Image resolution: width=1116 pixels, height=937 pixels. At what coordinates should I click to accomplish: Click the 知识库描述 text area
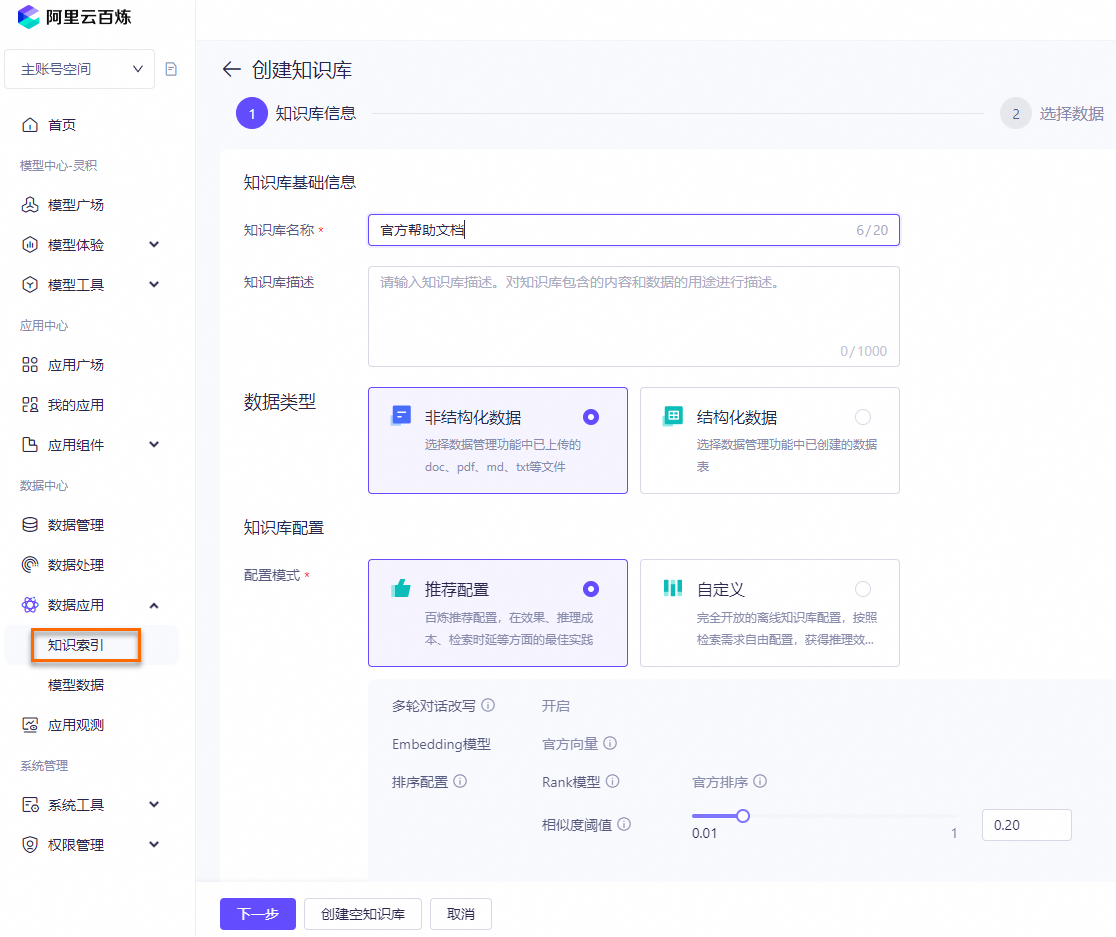tap(633, 316)
